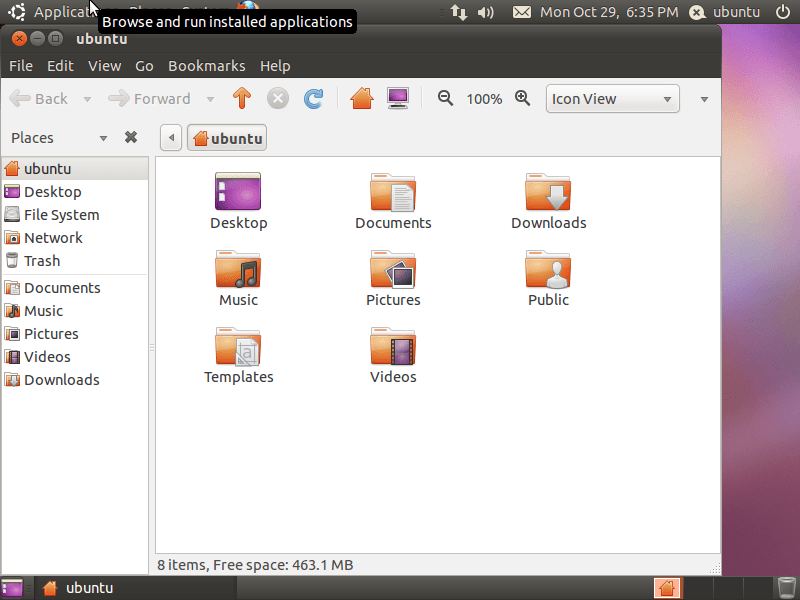Screen dimensions: 800x600
Task: Switch to the highlighted workspace thumbnail
Action: coord(668,588)
